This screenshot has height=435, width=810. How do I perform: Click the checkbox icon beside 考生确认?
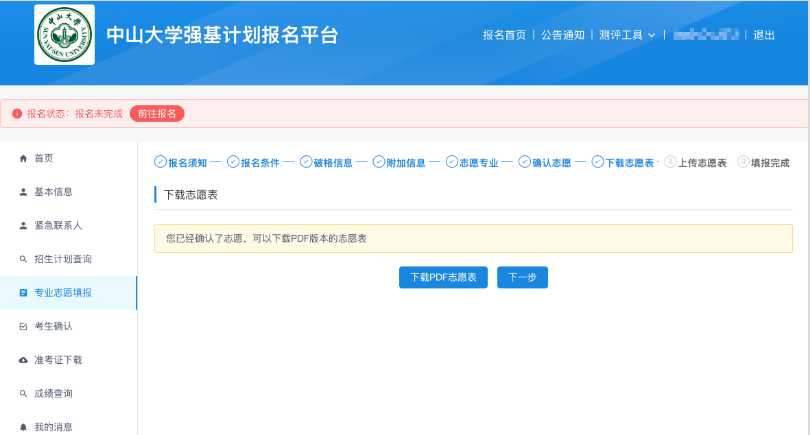[24, 327]
